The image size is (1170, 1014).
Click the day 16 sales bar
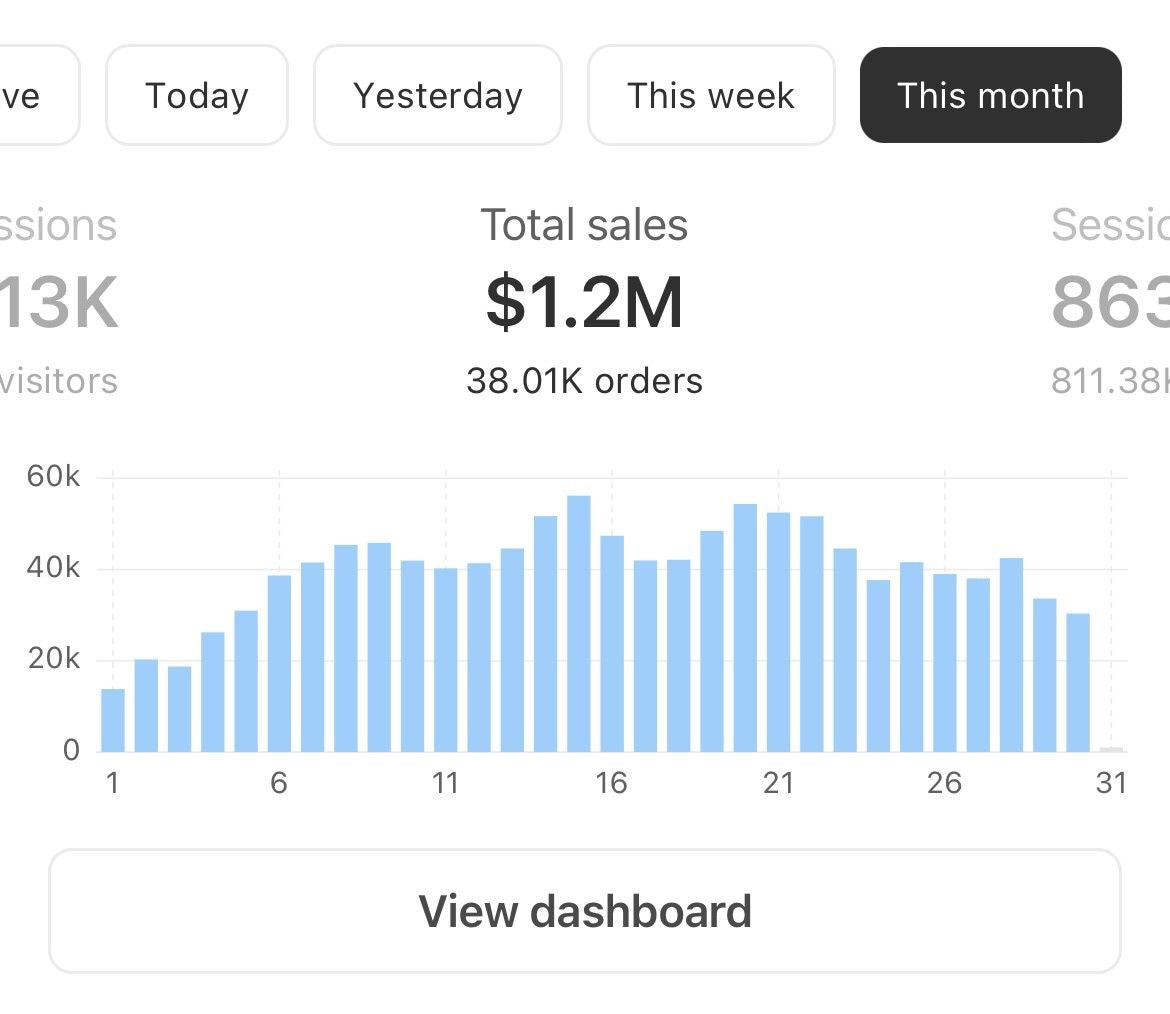[612, 644]
